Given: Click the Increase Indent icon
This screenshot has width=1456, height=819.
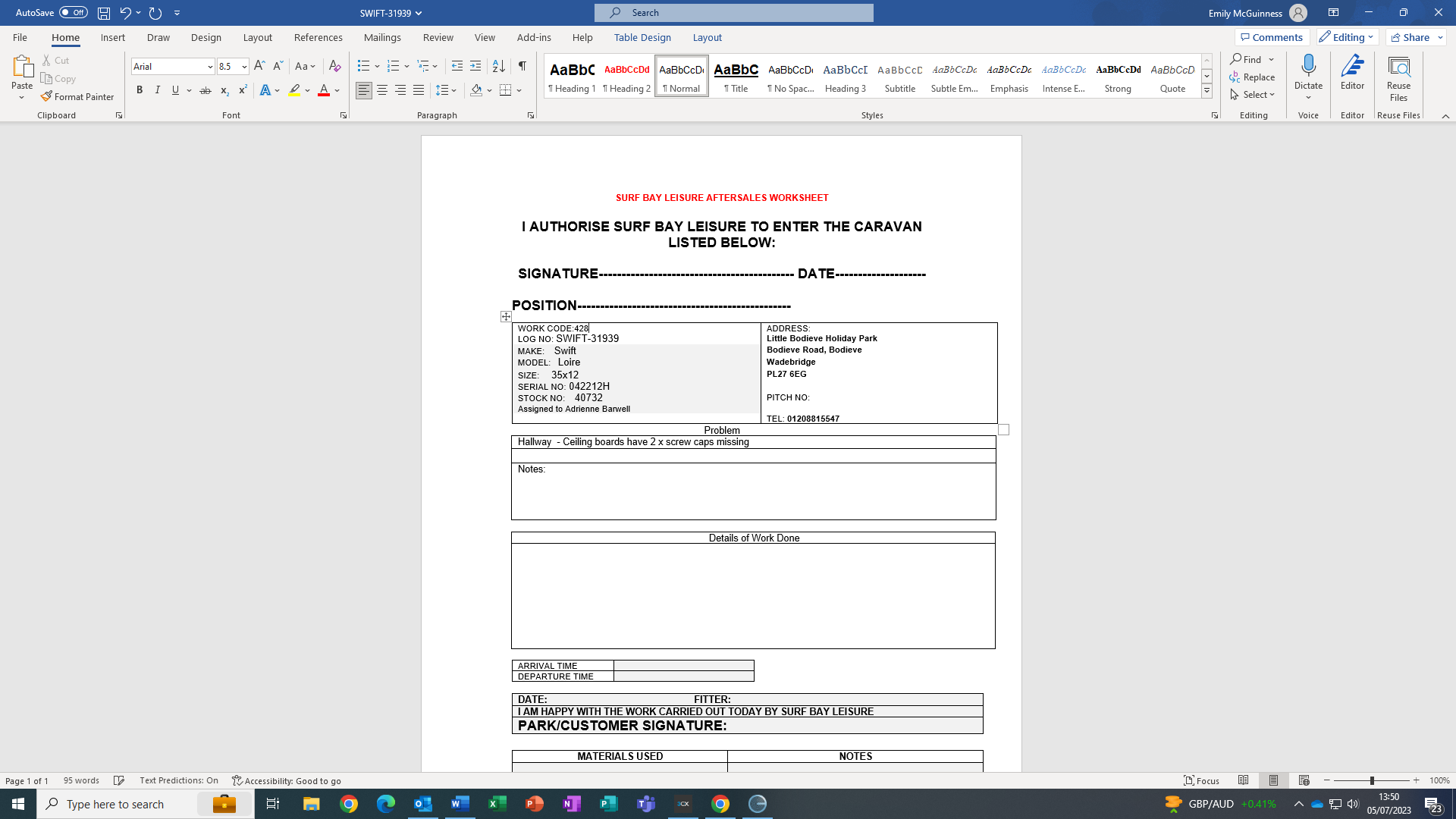Looking at the screenshot, I should click(x=475, y=66).
